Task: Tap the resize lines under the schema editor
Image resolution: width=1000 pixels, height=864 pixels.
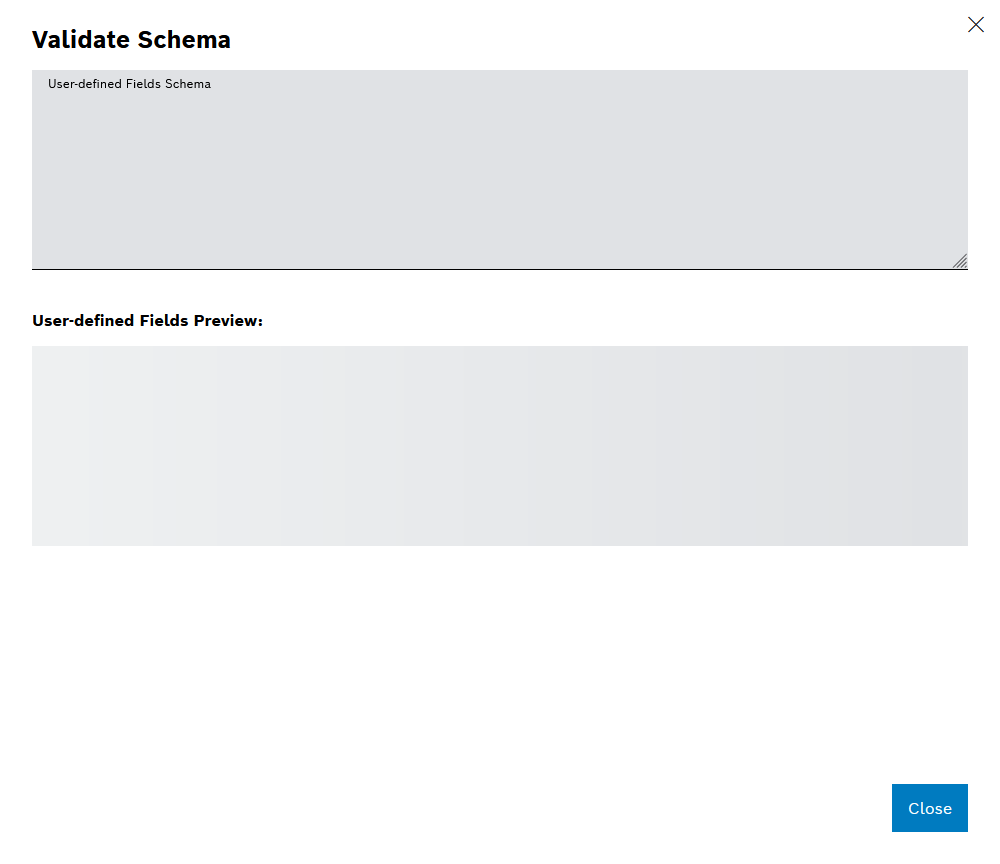Action: (961, 261)
